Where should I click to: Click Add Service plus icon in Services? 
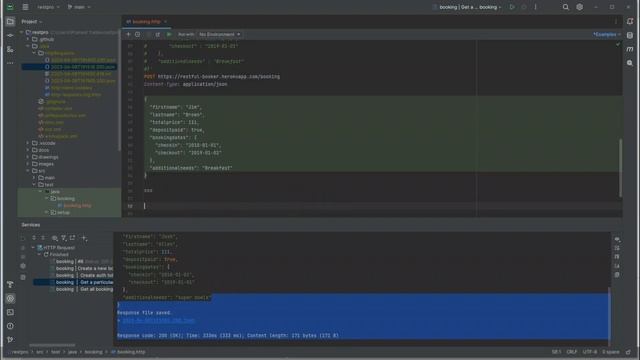click(x=84, y=238)
